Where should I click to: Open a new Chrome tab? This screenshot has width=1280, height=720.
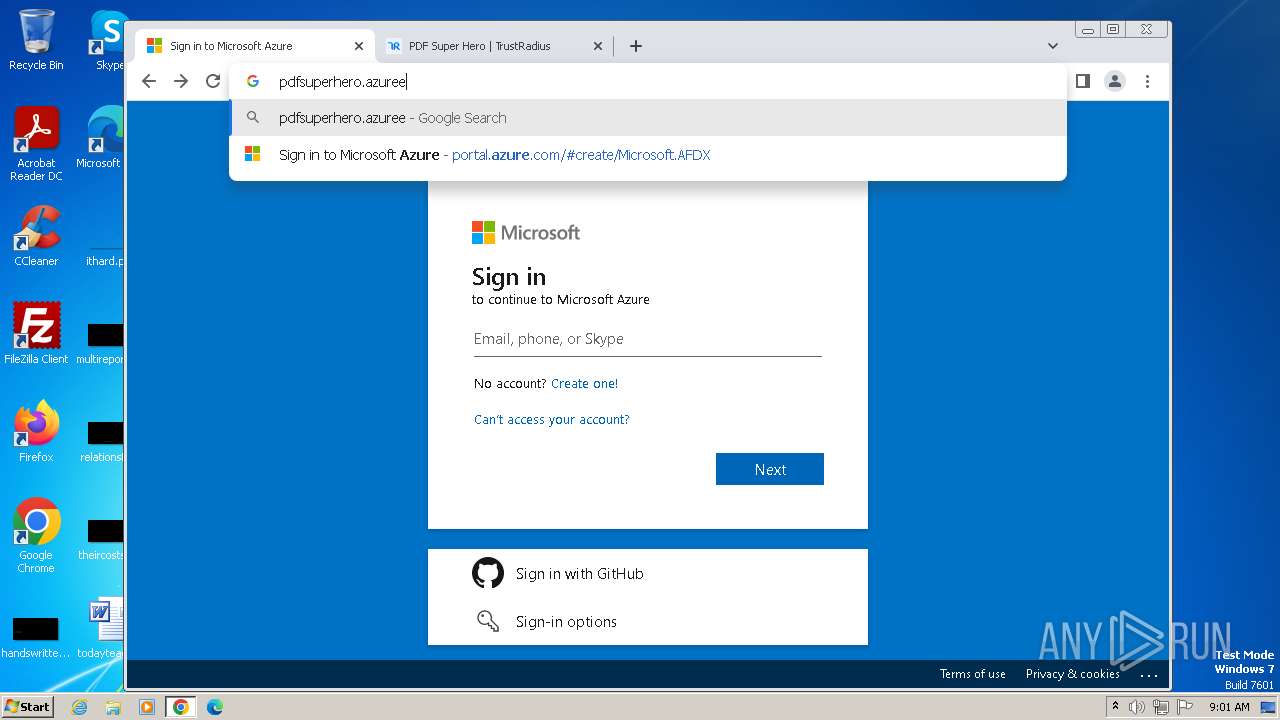click(x=635, y=46)
